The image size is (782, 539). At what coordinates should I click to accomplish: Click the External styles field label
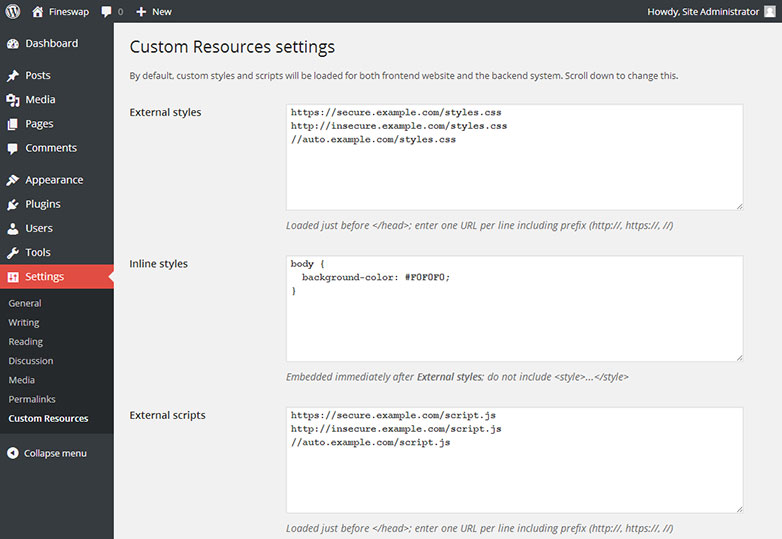point(165,112)
